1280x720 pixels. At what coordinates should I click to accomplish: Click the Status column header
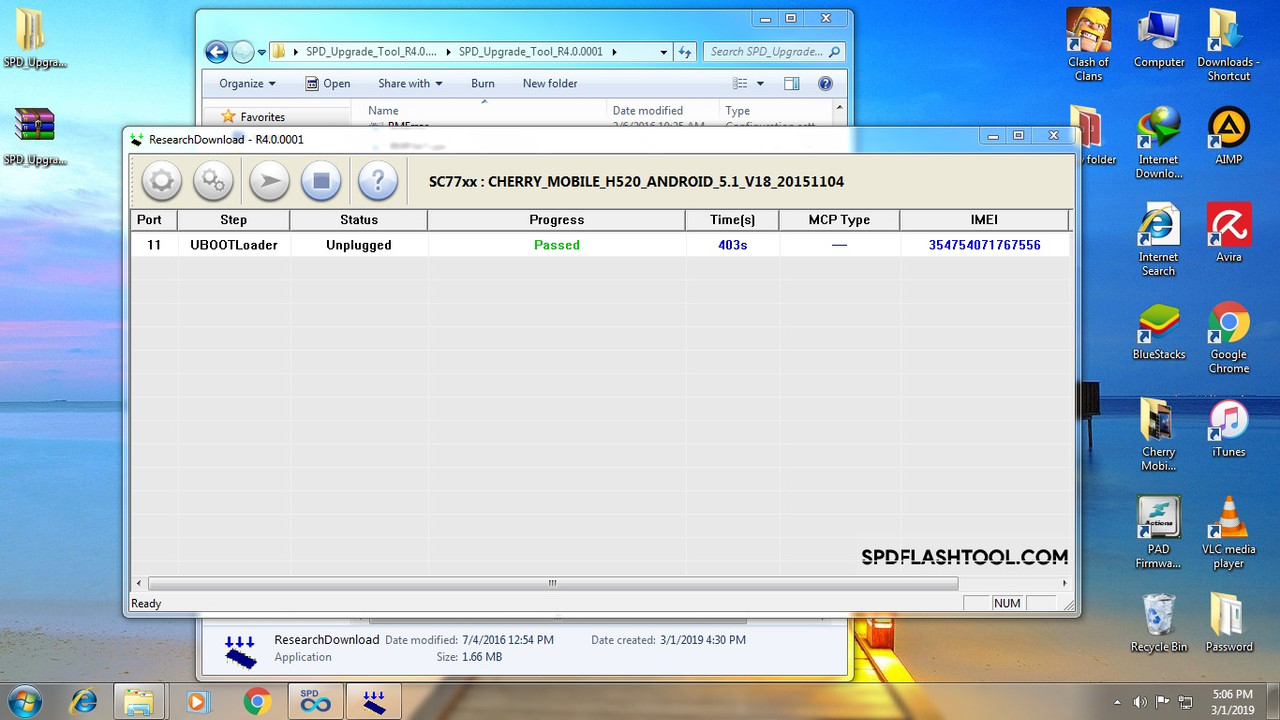(x=359, y=220)
